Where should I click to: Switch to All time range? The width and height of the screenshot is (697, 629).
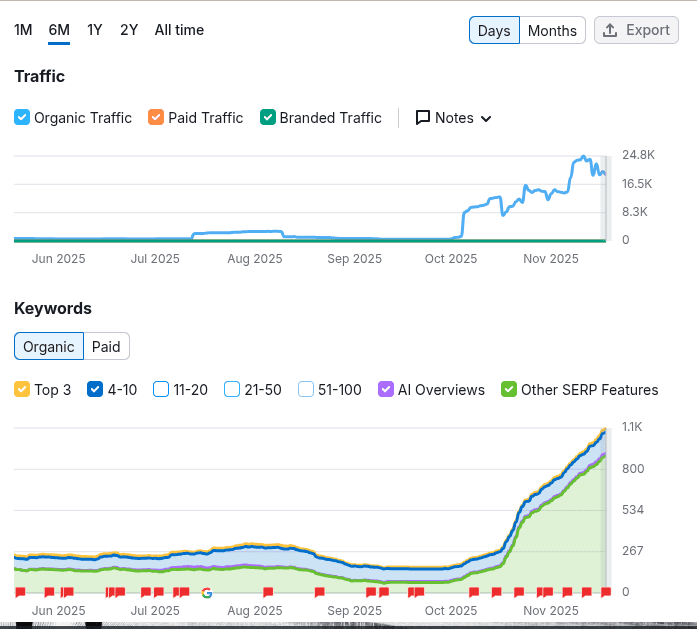tap(179, 30)
